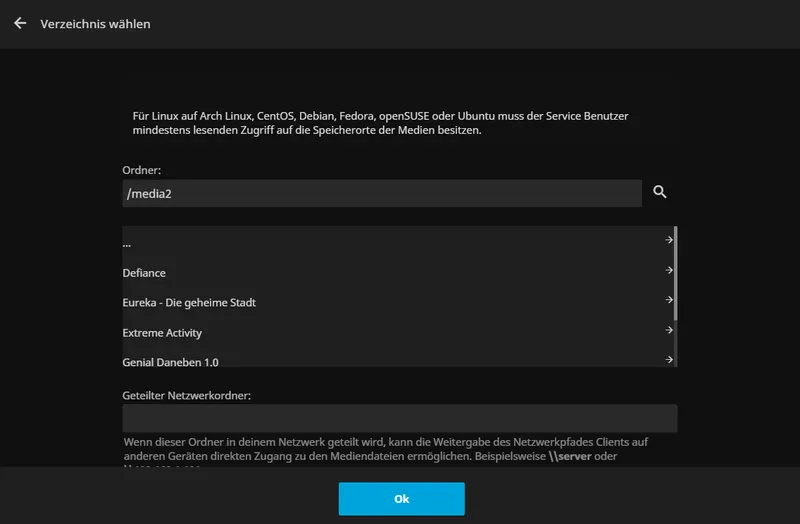This screenshot has width=800, height=524.
Task: Choose the Genial Daneben 1.0 folder
Action: pos(170,361)
